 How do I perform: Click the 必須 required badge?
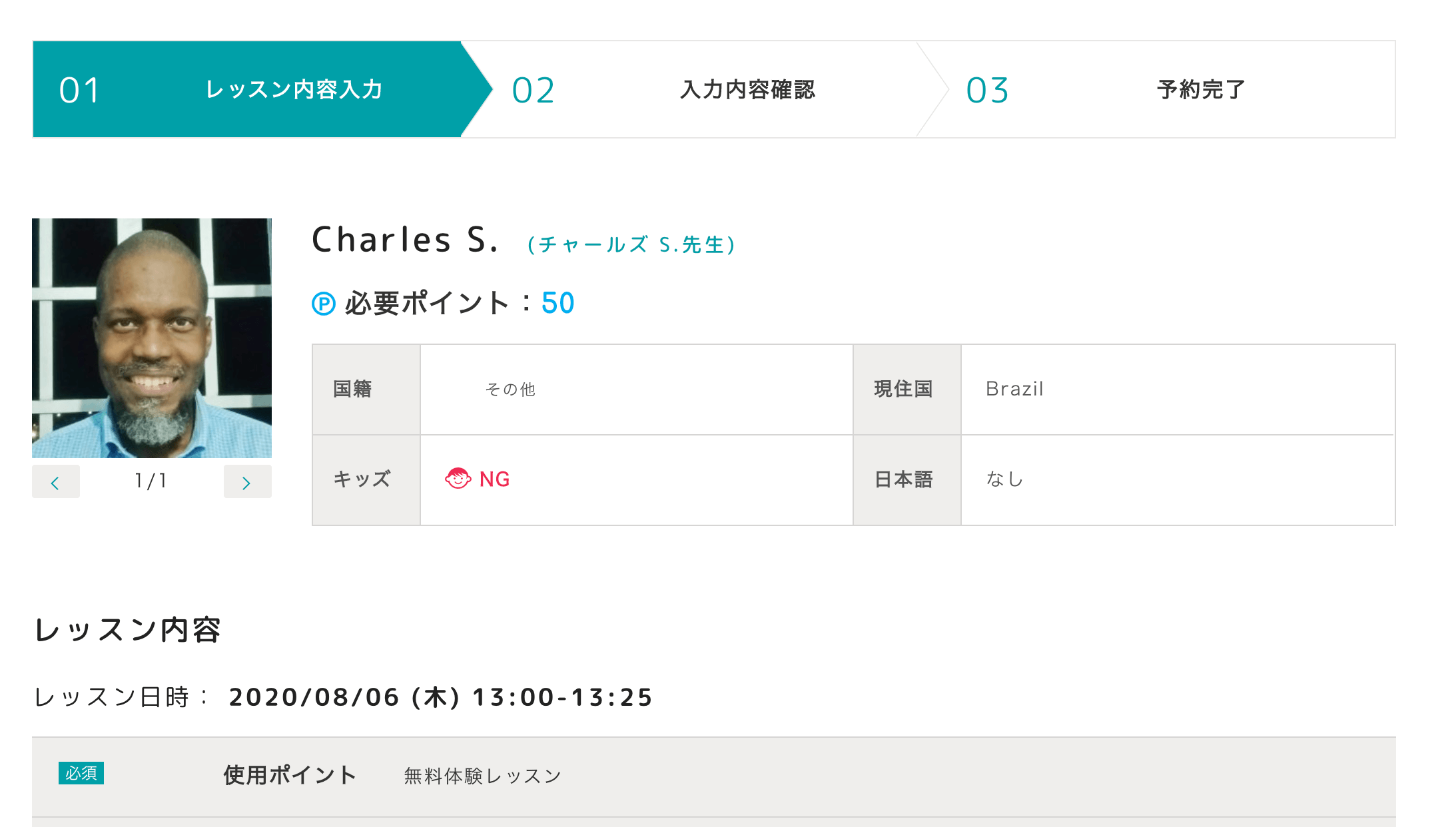(81, 773)
